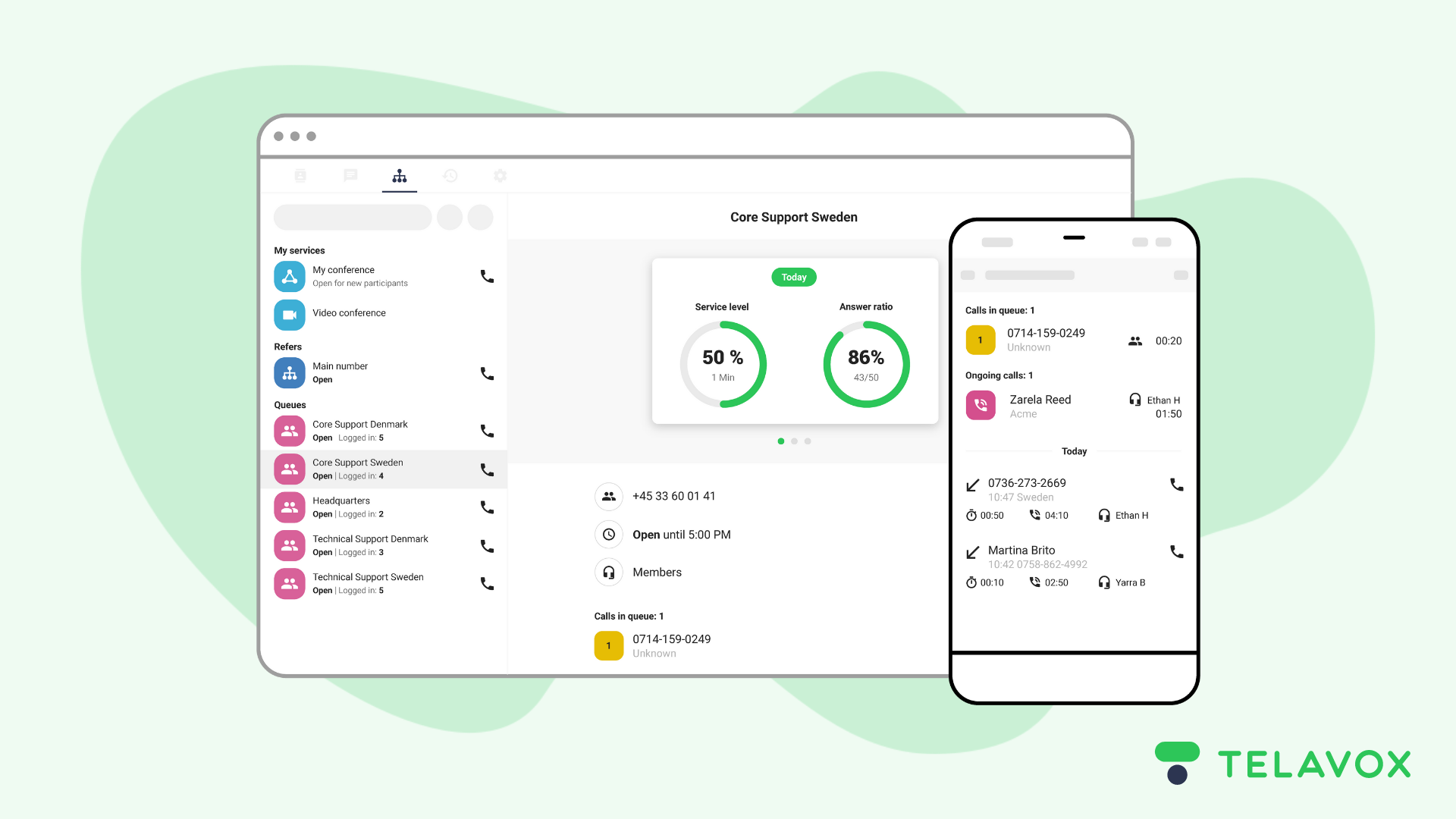The image size is (1456, 819).
Task: Click the Today filter button on stats card
Action: (x=793, y=277)
